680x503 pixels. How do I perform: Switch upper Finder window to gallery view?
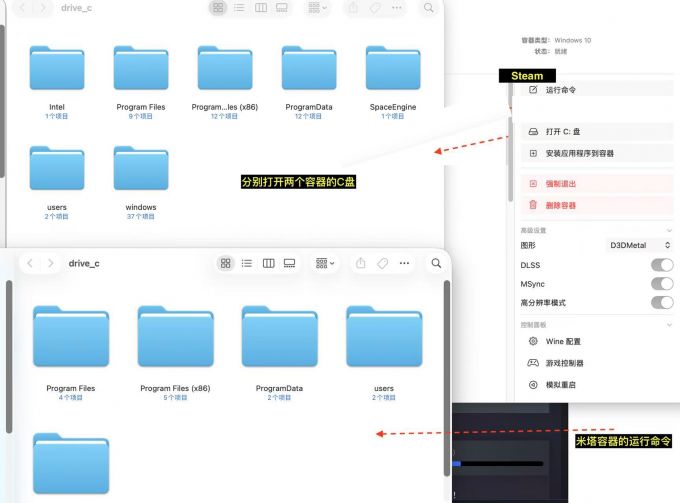click(x=282, y=7)
